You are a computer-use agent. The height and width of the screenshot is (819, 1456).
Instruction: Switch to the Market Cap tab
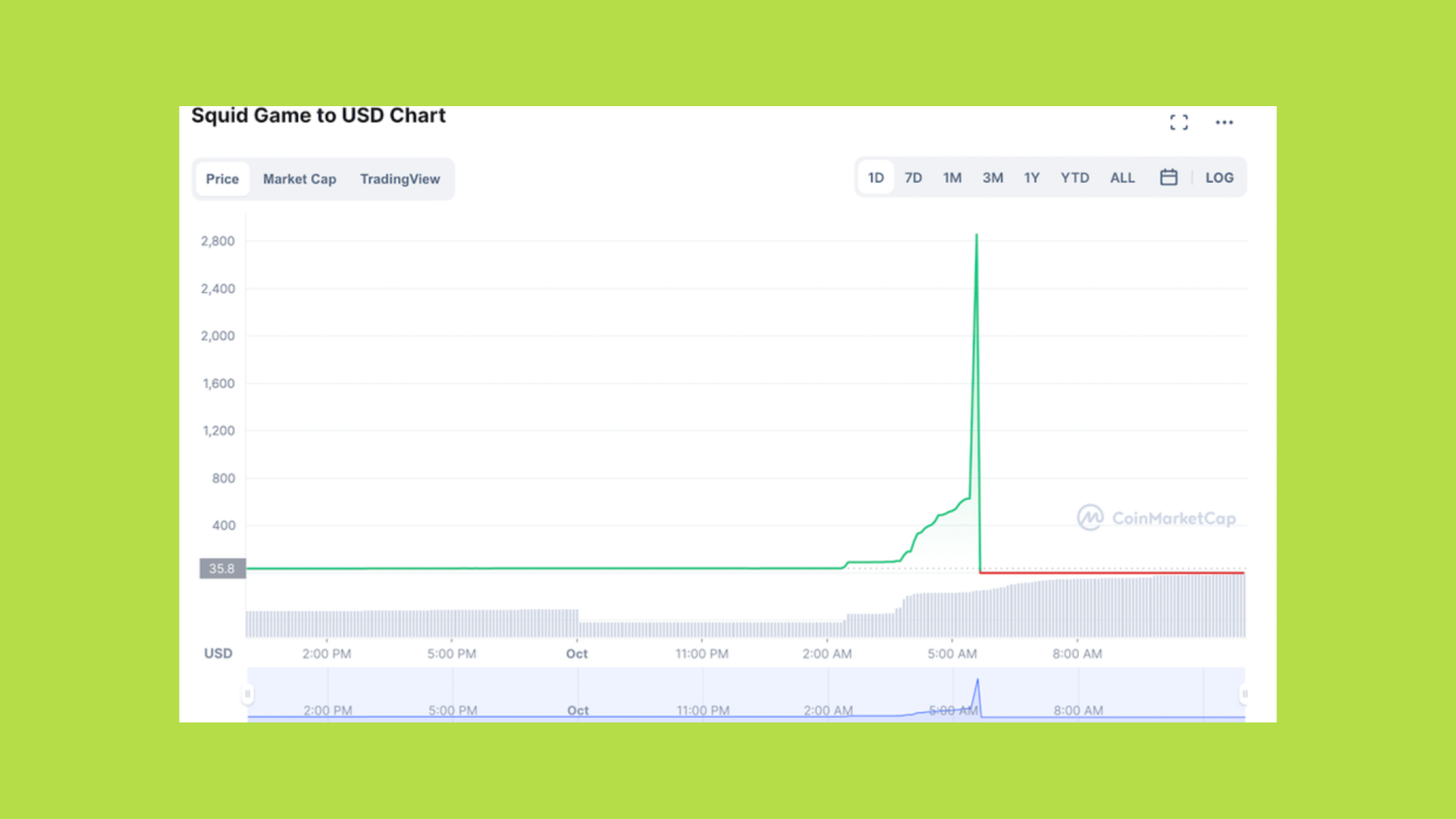(300, 179)
